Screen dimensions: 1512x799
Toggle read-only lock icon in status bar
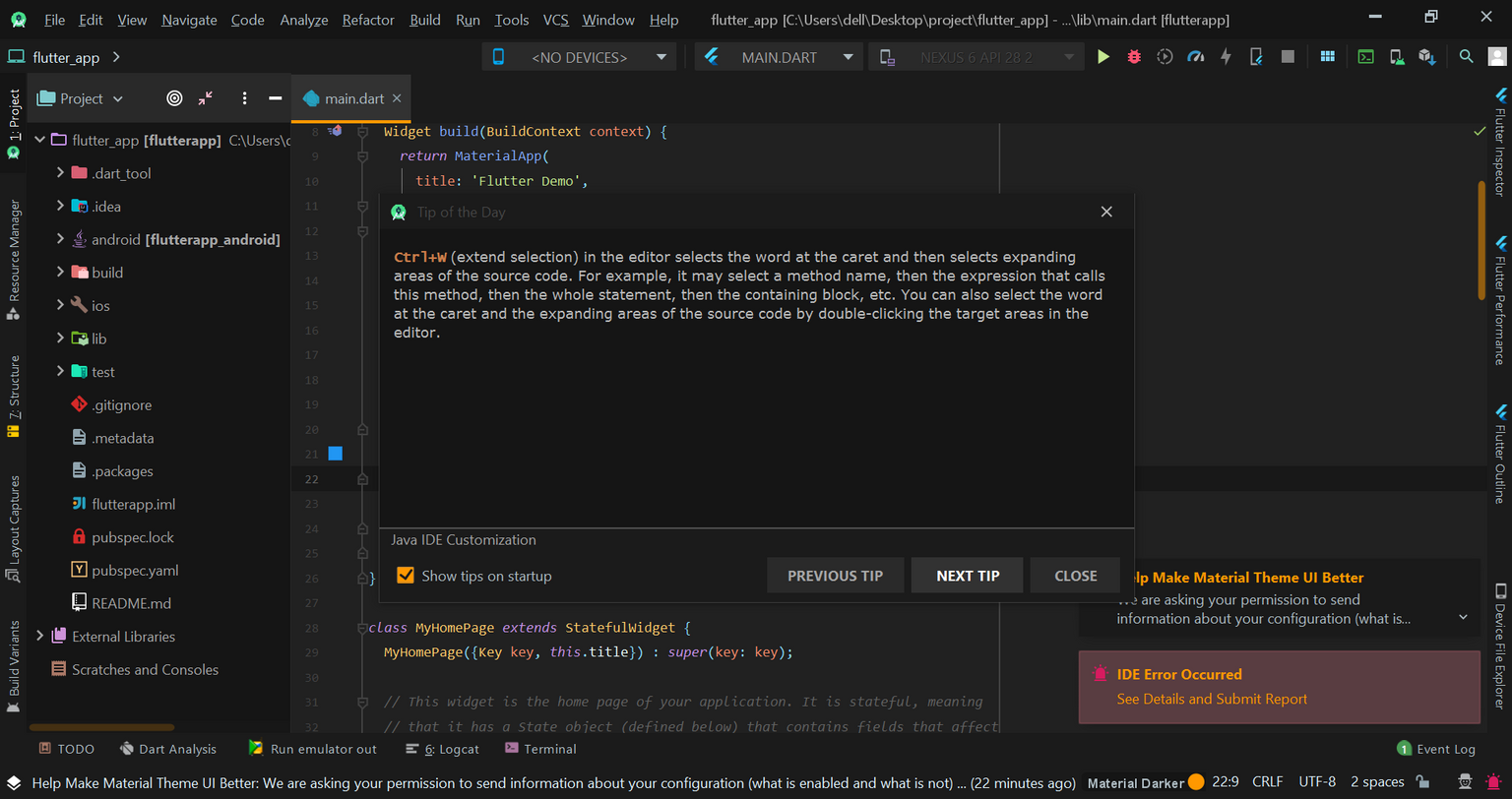[1421, 781]
